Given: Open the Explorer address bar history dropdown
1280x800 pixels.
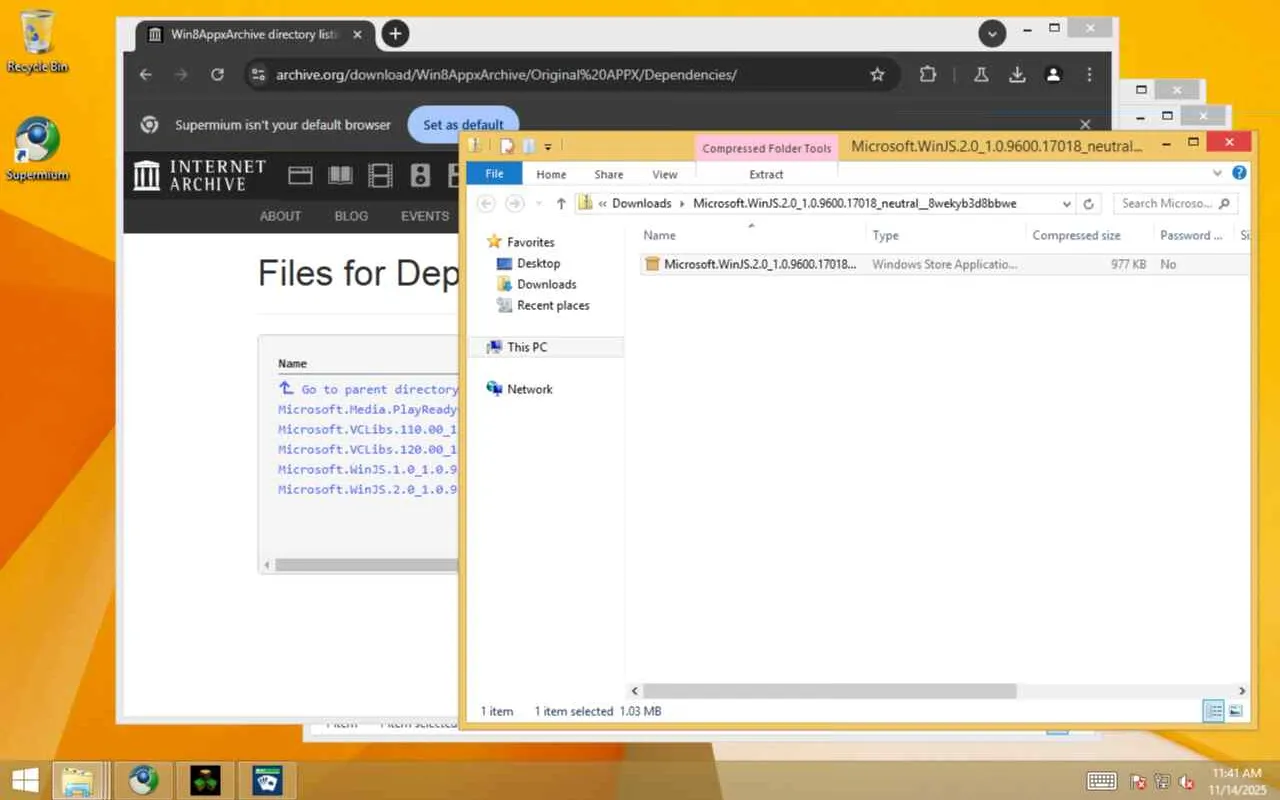Looking at the screenshot, I should pyautogui.click(x=1067, y=203).
